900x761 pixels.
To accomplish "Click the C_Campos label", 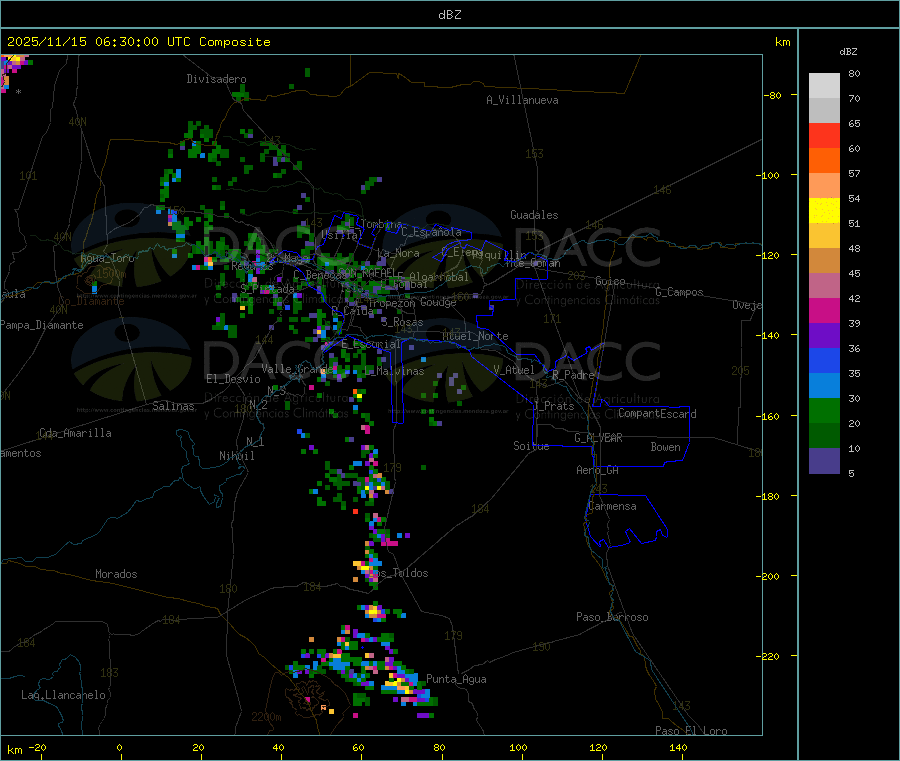I will [x=680, y=292].
